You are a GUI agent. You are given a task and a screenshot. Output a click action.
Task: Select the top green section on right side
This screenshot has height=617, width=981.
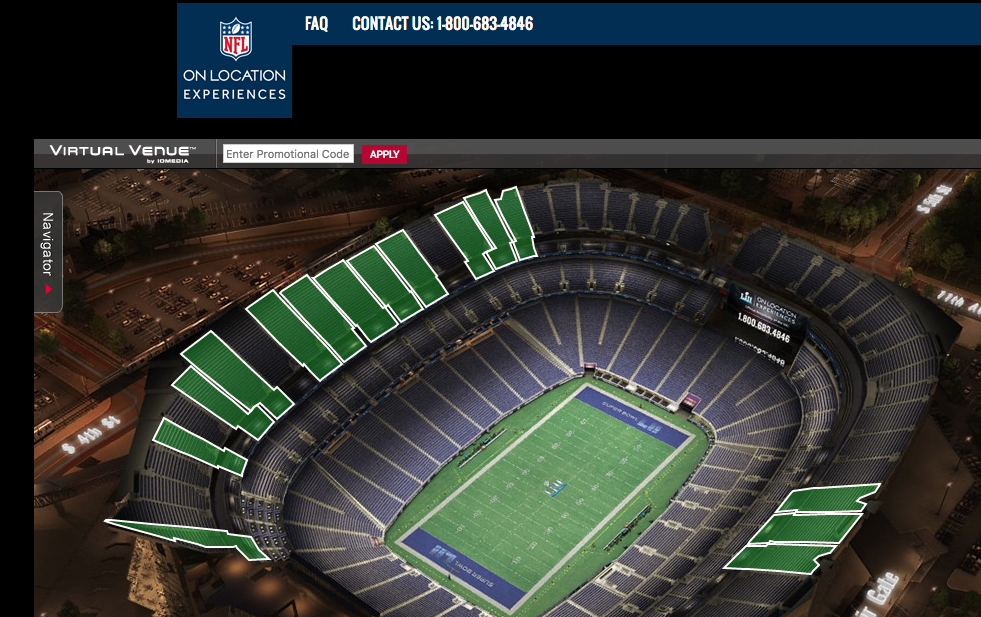829,499
